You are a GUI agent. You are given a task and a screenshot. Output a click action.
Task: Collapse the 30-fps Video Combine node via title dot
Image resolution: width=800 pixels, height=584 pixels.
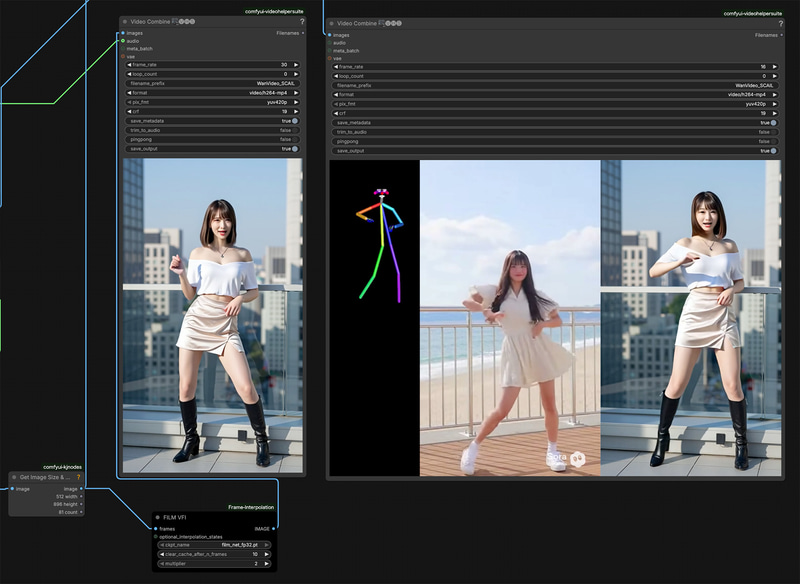coord(125,22)
